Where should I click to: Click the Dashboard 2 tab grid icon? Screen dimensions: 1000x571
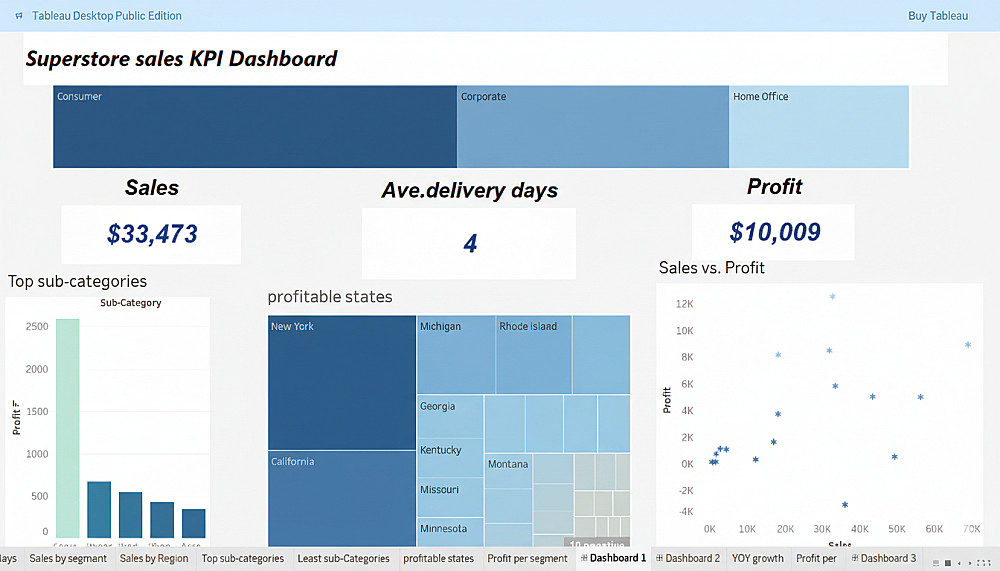[x=659, y=558]
